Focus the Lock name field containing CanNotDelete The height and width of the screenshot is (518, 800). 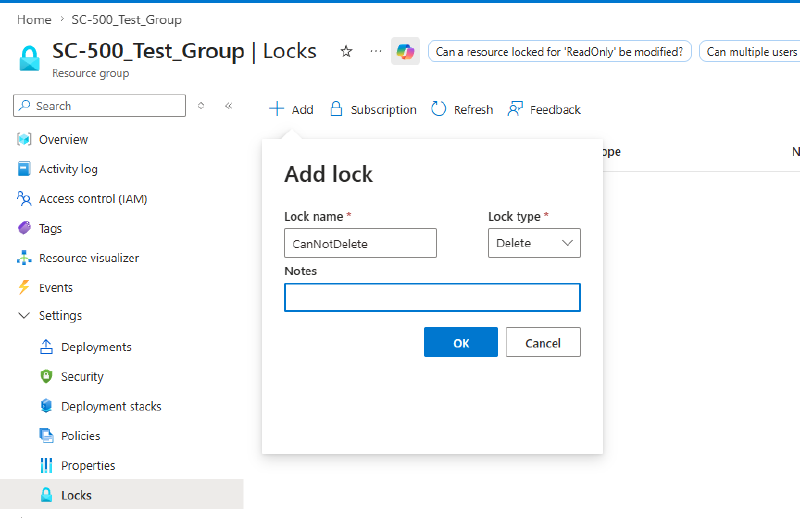(360, 243)
